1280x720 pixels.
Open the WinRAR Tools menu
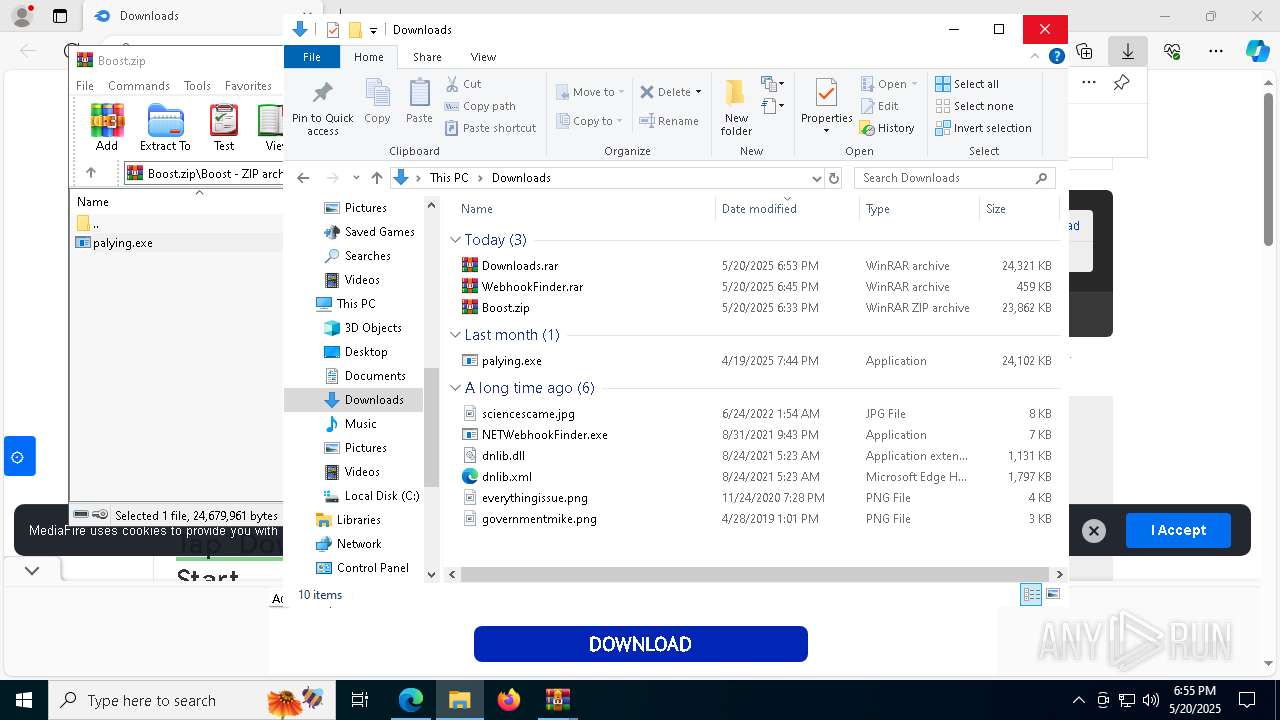tap(197, 86)
